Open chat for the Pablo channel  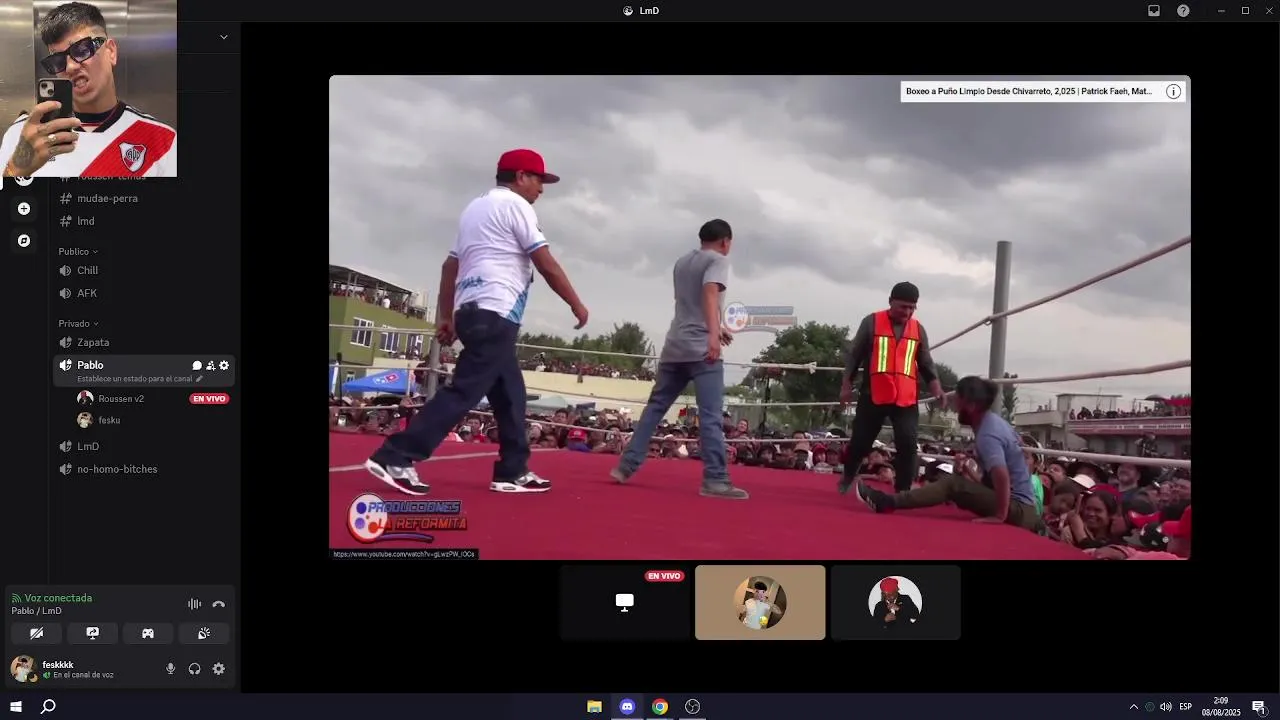197,366
